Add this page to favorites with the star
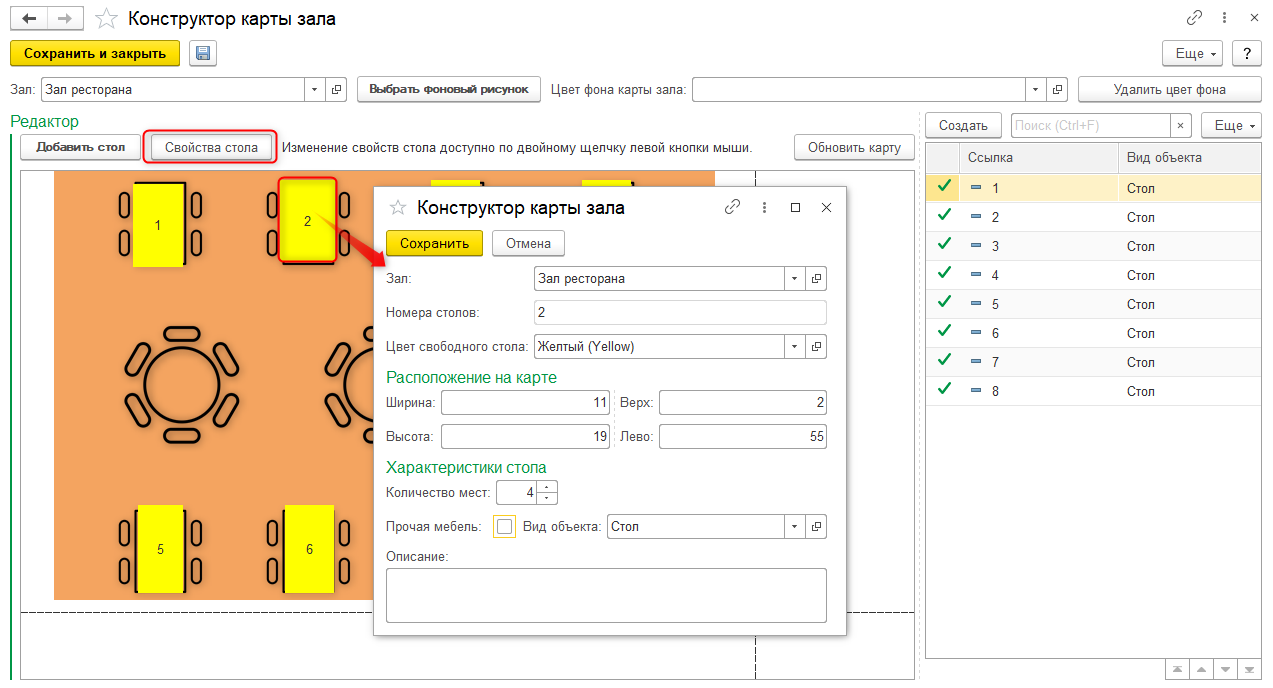The image size is (1273, 688). [105, 19]
